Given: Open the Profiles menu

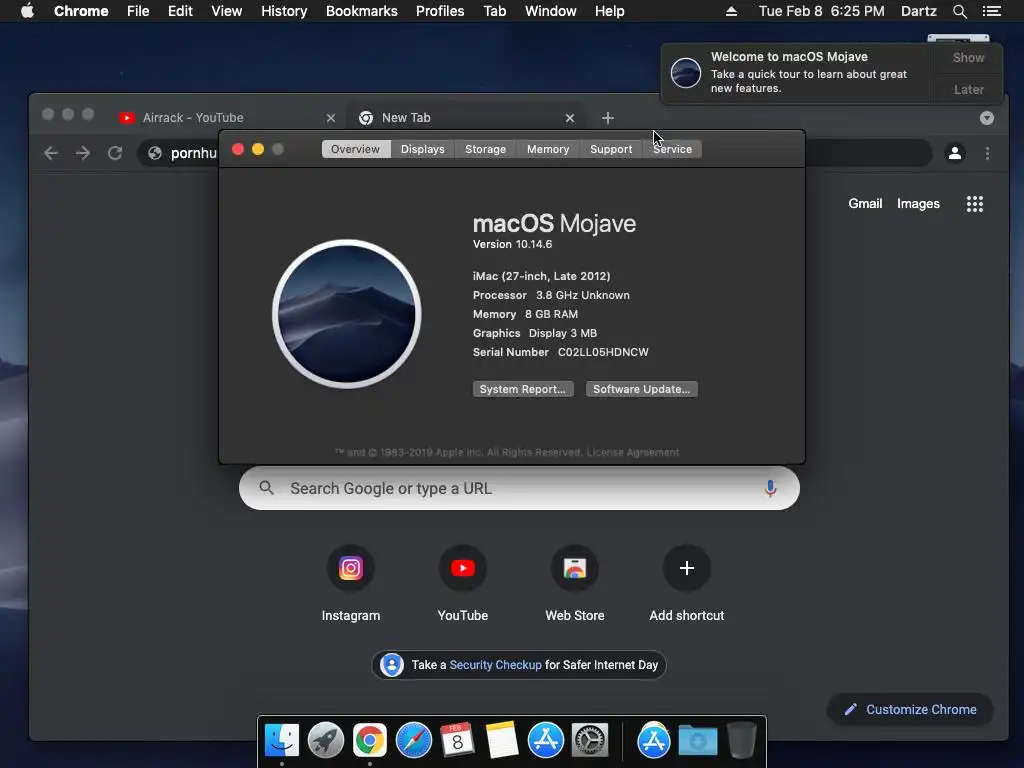Looking at the screenshot, I should [440, 11].
